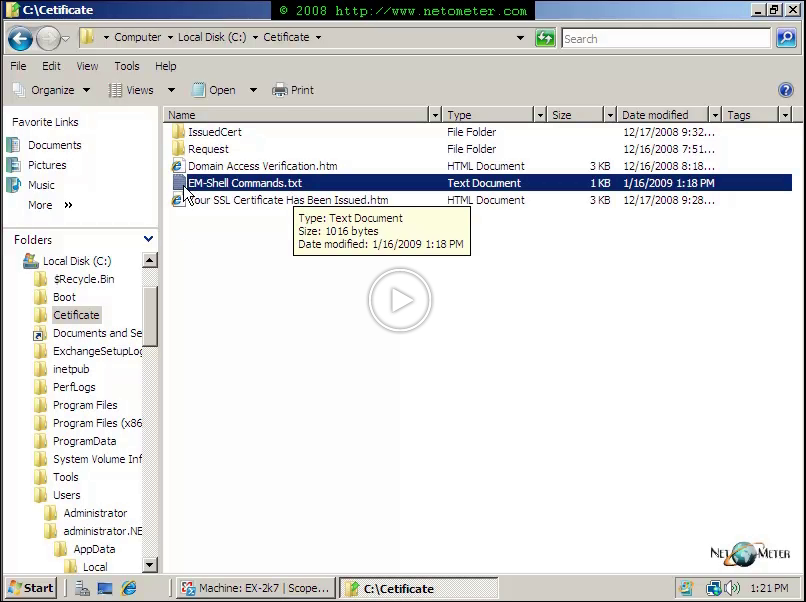Viewport: 806px width, 602px height.
Task: Click the Print toolbar button
Action: click(293, 90)
